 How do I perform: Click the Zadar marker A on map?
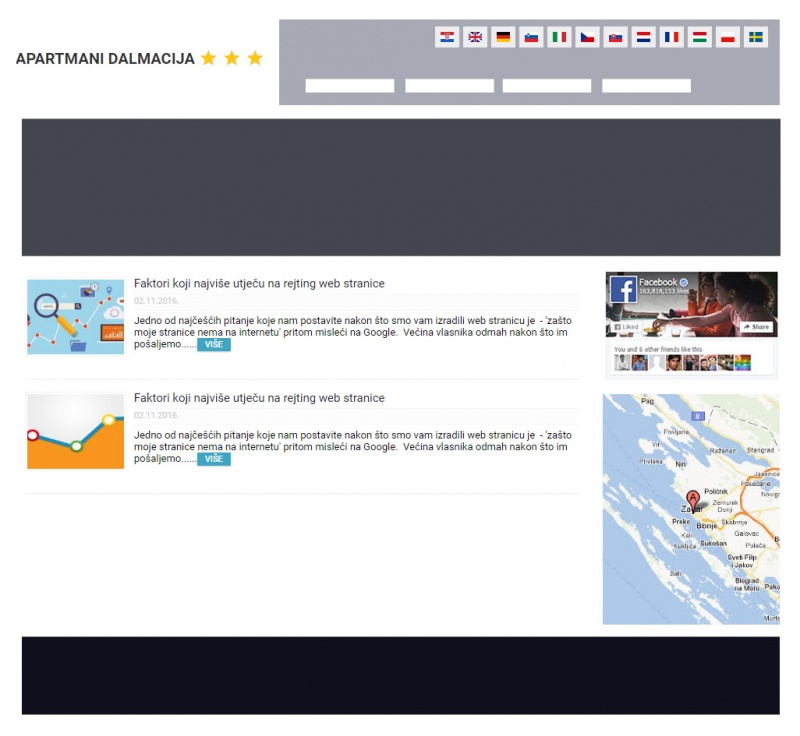click(x=692, y=500)
